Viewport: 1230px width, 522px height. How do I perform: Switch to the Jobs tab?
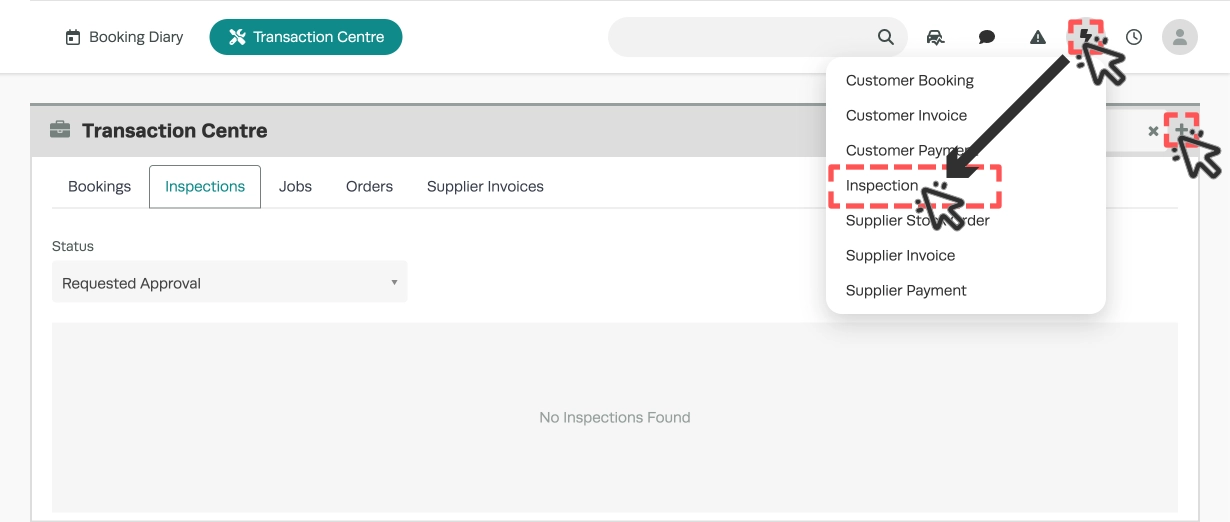(296, 186)
